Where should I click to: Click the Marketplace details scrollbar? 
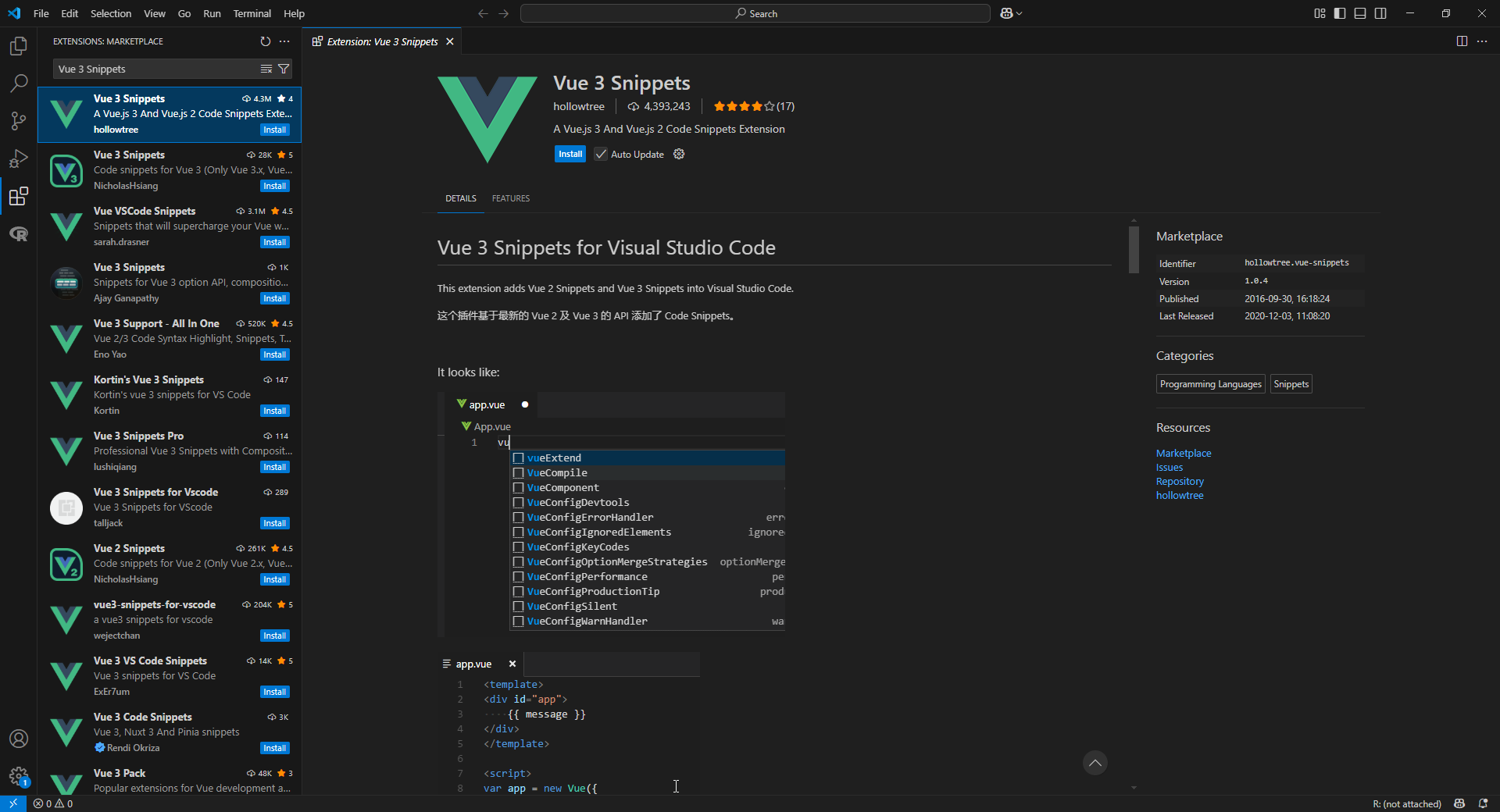pyautogui.click(x=1134, y=250)
